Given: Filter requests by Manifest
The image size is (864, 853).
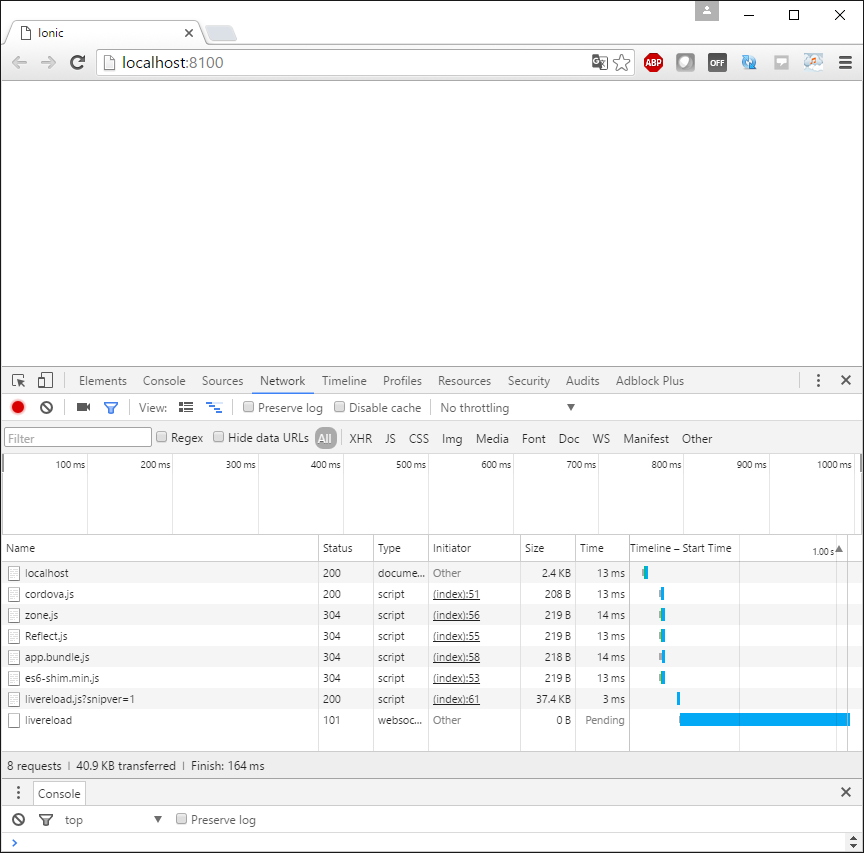Looking at the screenshot, I should click(x=646, y=439).
